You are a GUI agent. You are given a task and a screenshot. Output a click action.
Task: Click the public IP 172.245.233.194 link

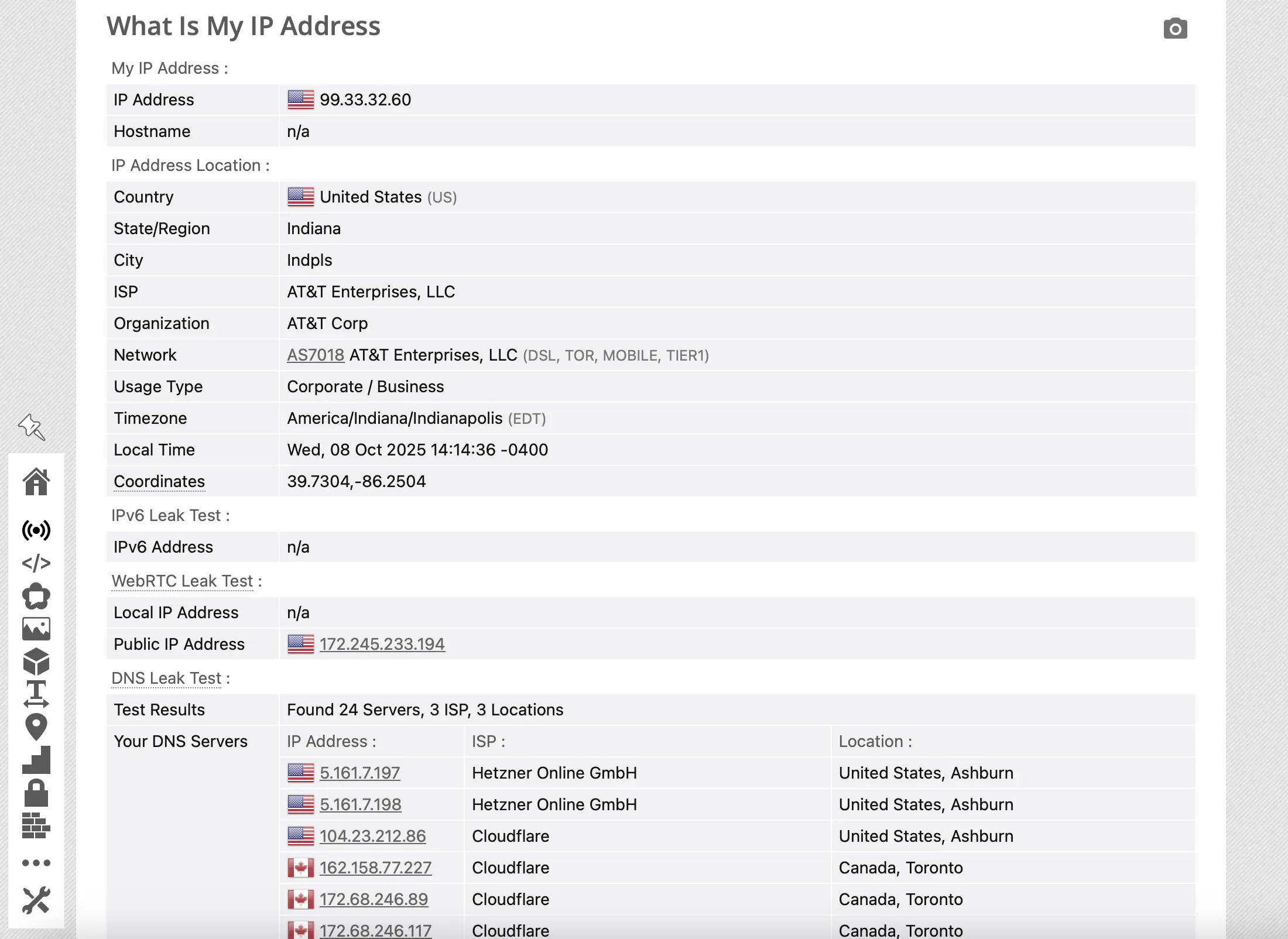click(382, 644)
